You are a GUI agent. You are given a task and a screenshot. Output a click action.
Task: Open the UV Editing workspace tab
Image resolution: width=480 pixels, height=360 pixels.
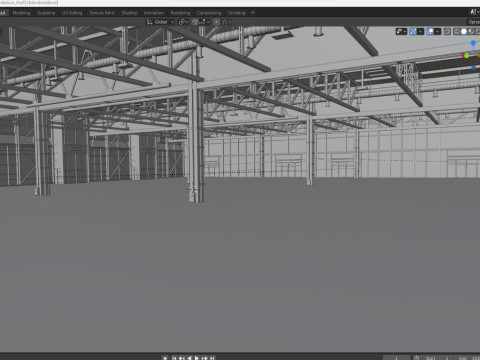[72, 13]
